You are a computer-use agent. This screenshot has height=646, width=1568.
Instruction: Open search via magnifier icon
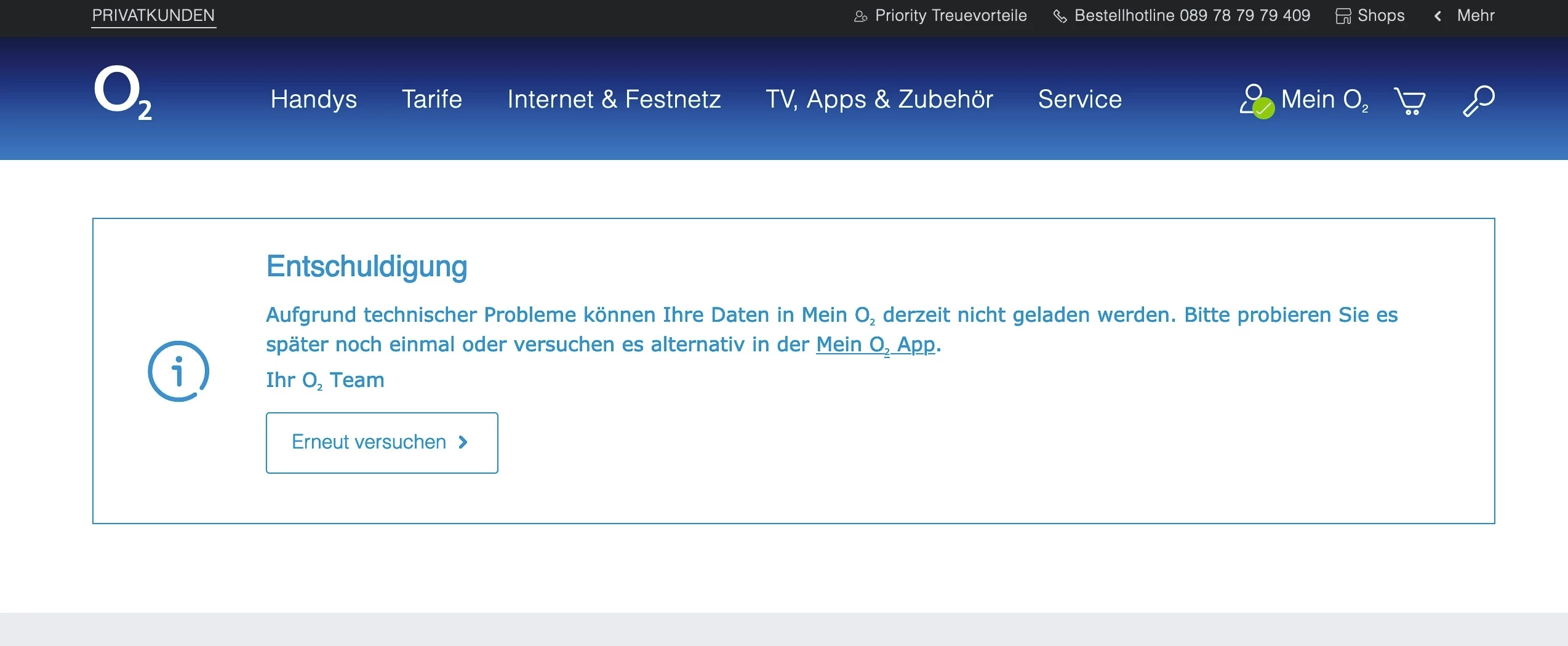pos(1478,100)
